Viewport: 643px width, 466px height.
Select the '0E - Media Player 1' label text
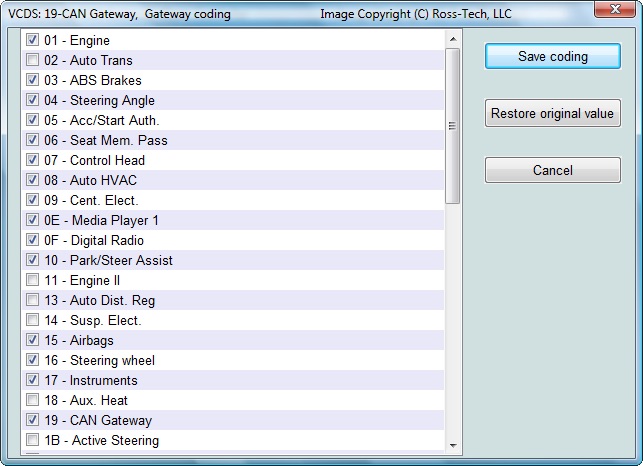(x=101, y=220)
